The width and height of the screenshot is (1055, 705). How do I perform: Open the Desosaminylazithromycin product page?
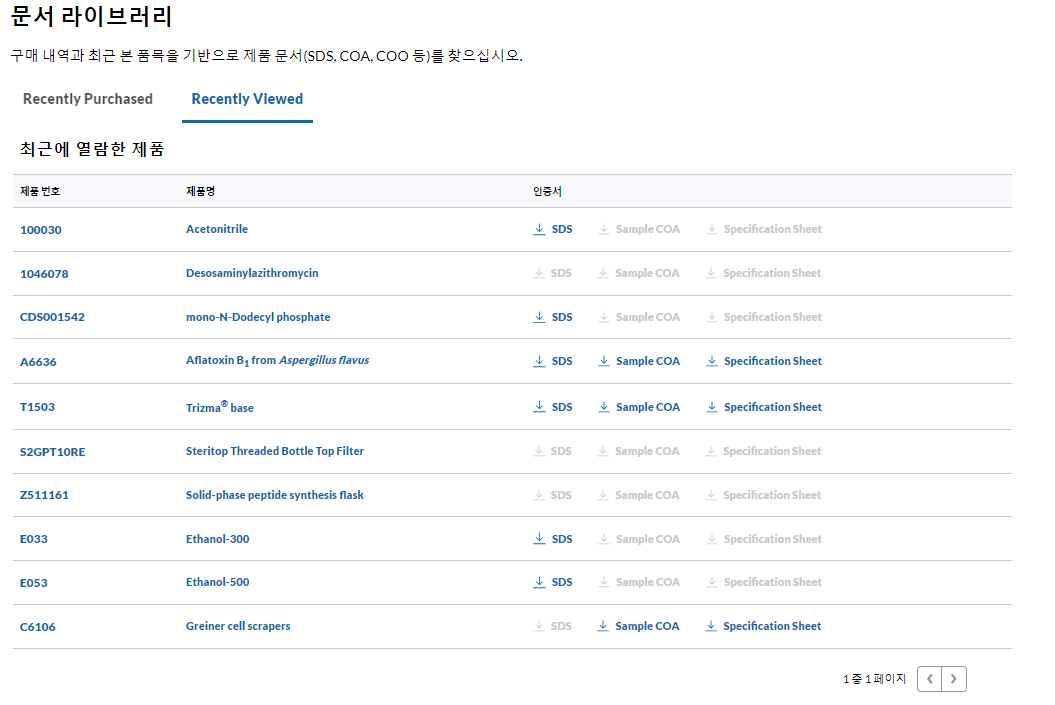point(252,273)
